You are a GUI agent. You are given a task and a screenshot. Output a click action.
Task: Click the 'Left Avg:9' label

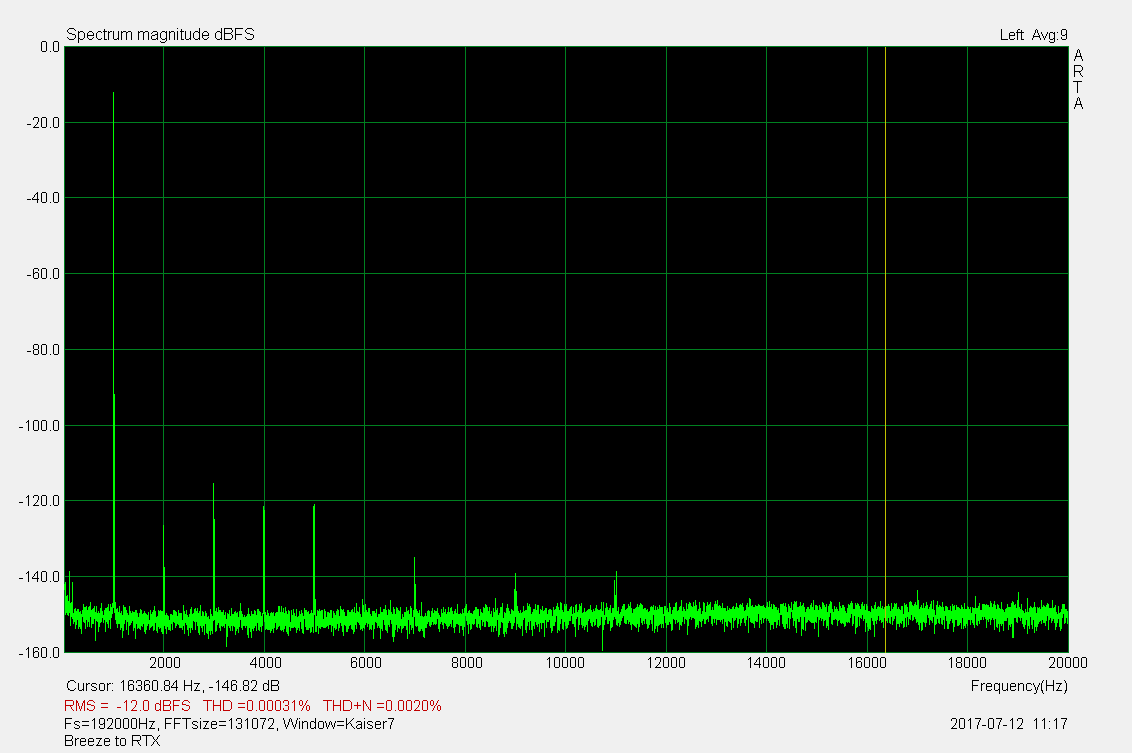pyautogui.click(x=1033, y=35)
